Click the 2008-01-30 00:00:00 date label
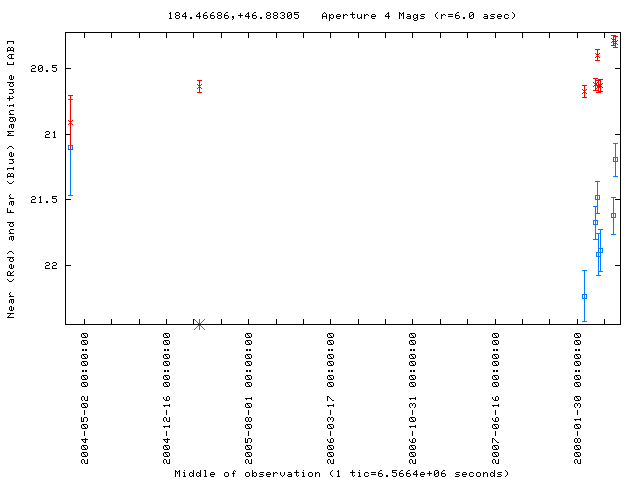The height and width of the screenshot is (480, 640). (577, 398)
